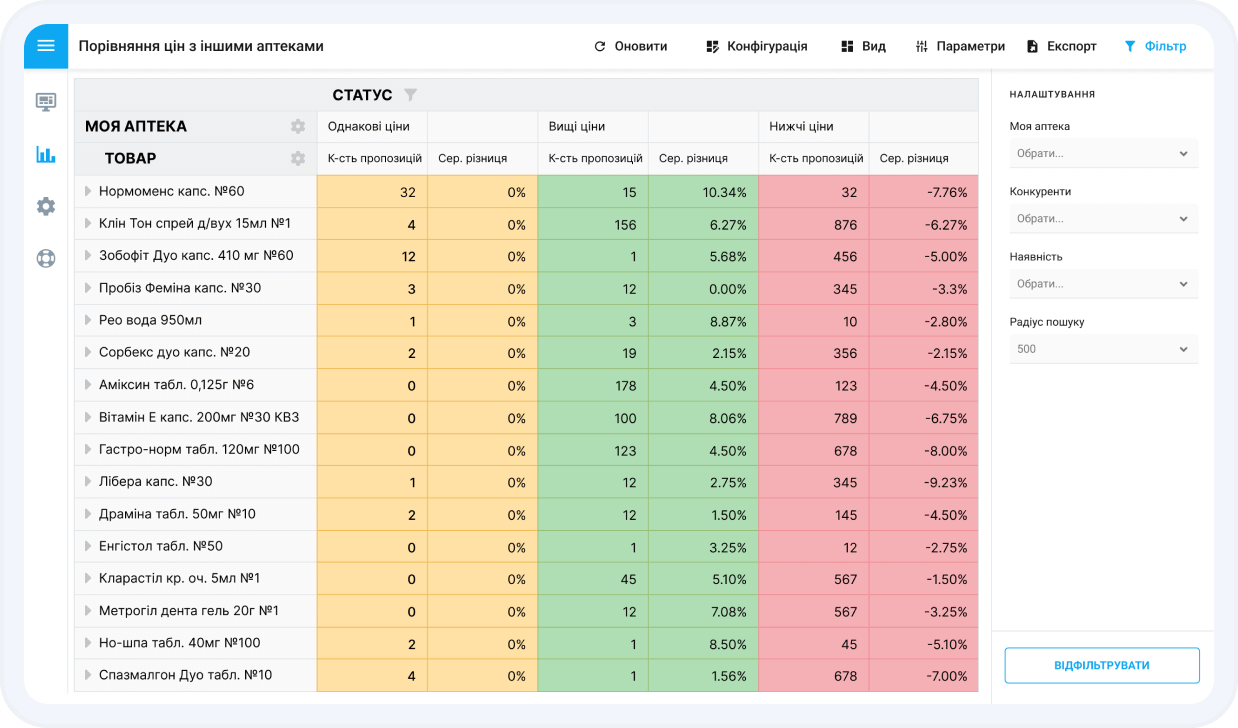Open the Конкуренти dropdown
This screenshot has height=728, width=1238.
coord(1103,219)
